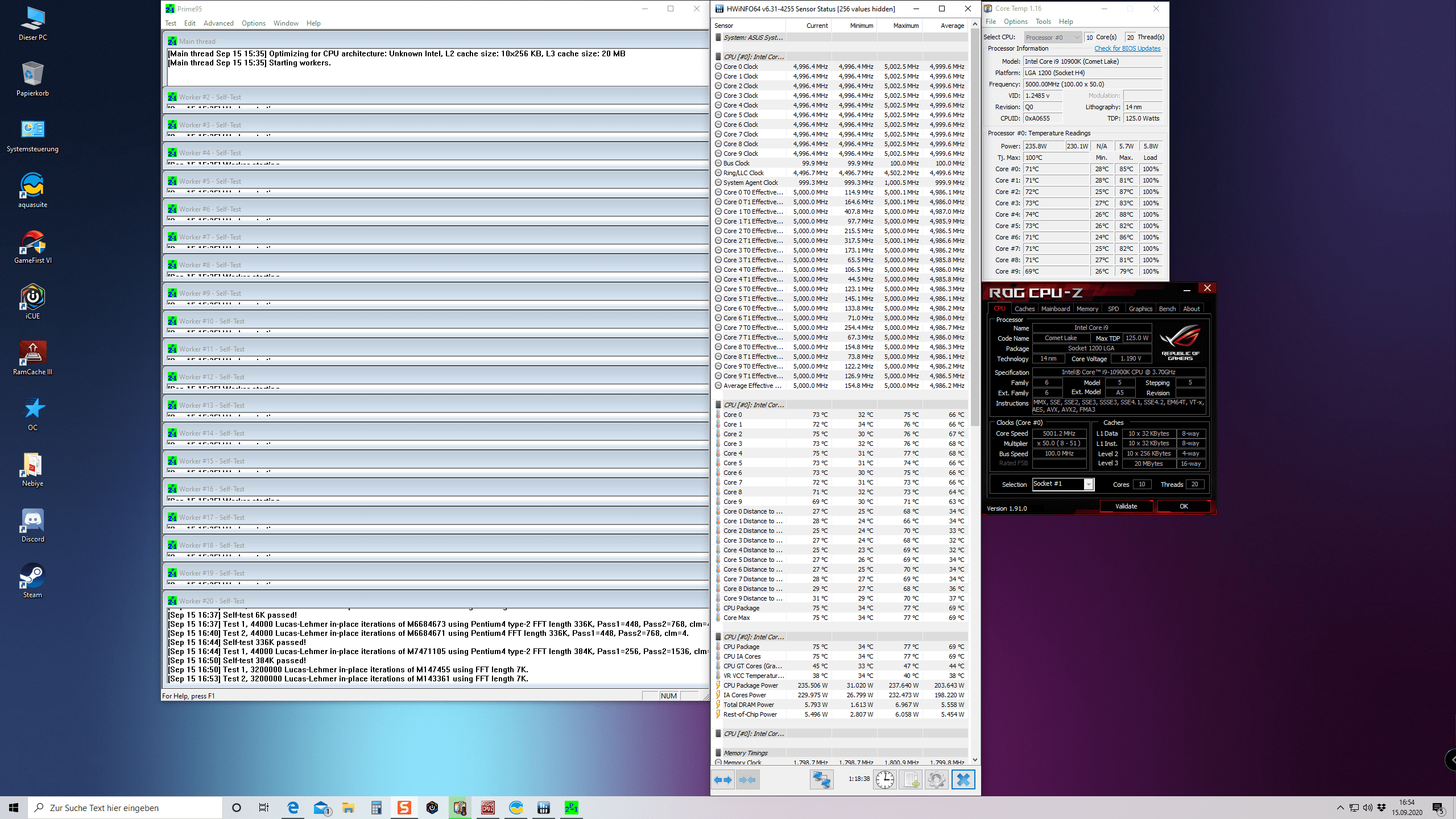Launch iCUE desktop shortcut
Image resolution: width=1456 pixels, height=819 pixels.
coord(32,302)
